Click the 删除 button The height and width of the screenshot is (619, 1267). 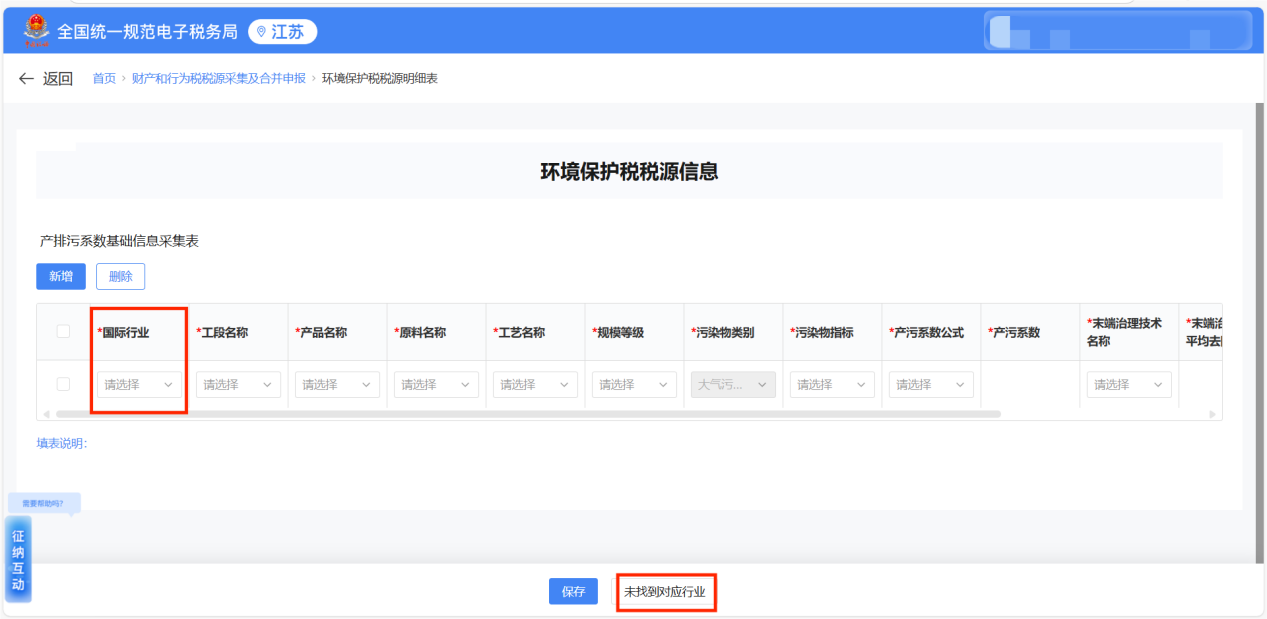[x=120, y=276]
